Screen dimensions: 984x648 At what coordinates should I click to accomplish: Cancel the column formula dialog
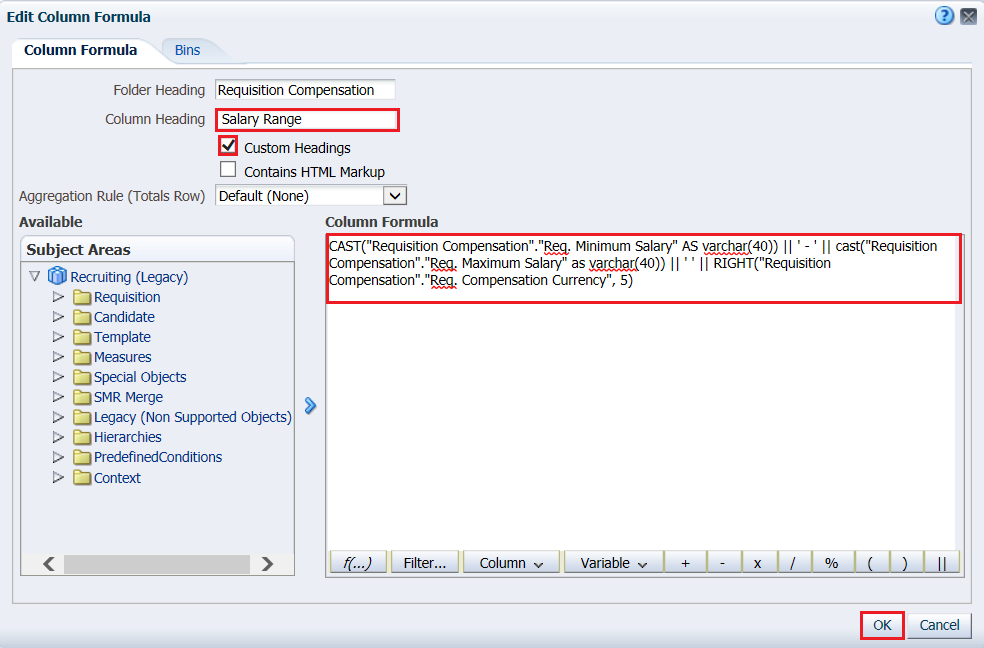pos(939,625)
